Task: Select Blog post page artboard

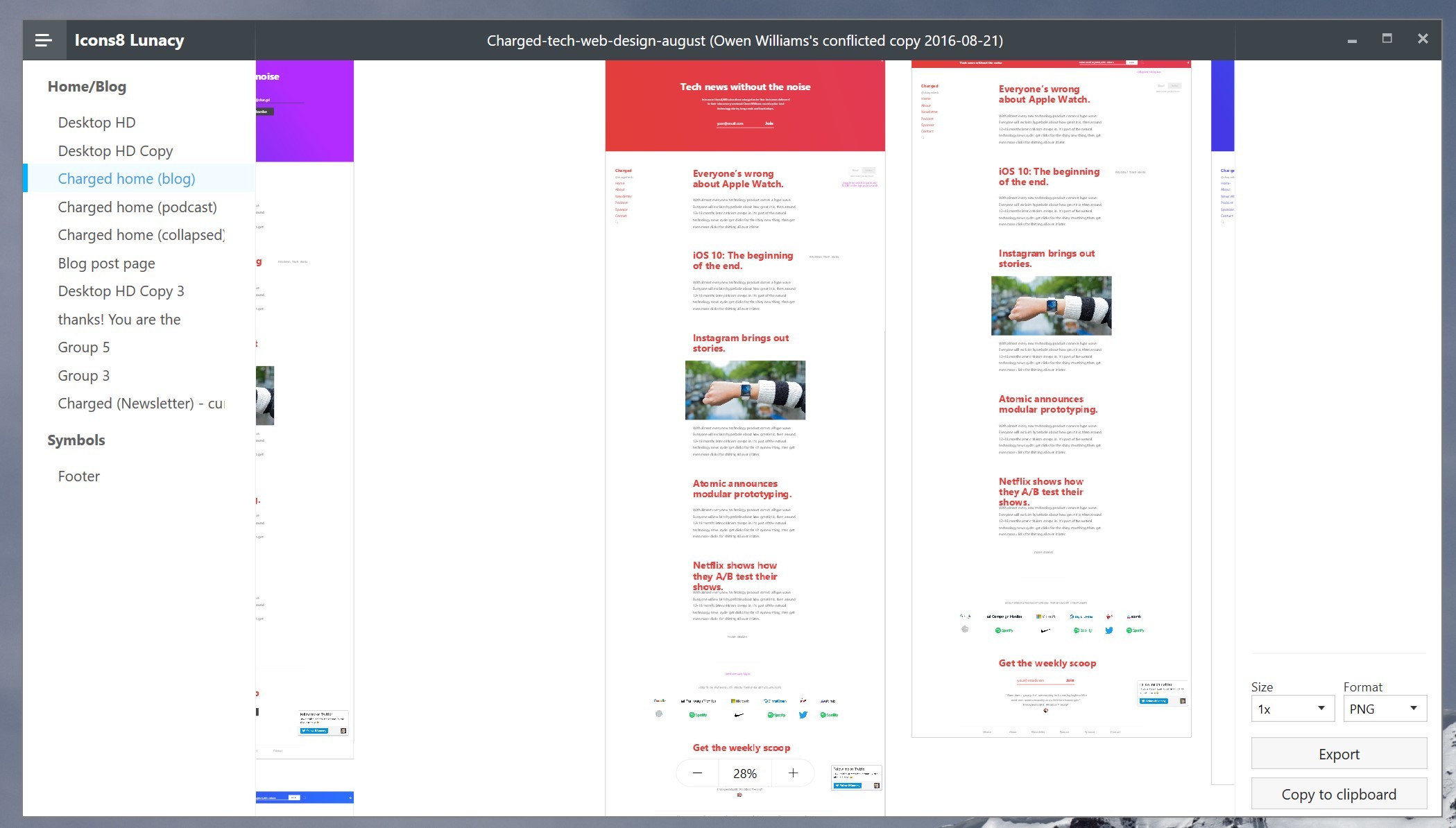Action: tap(106, 264)
